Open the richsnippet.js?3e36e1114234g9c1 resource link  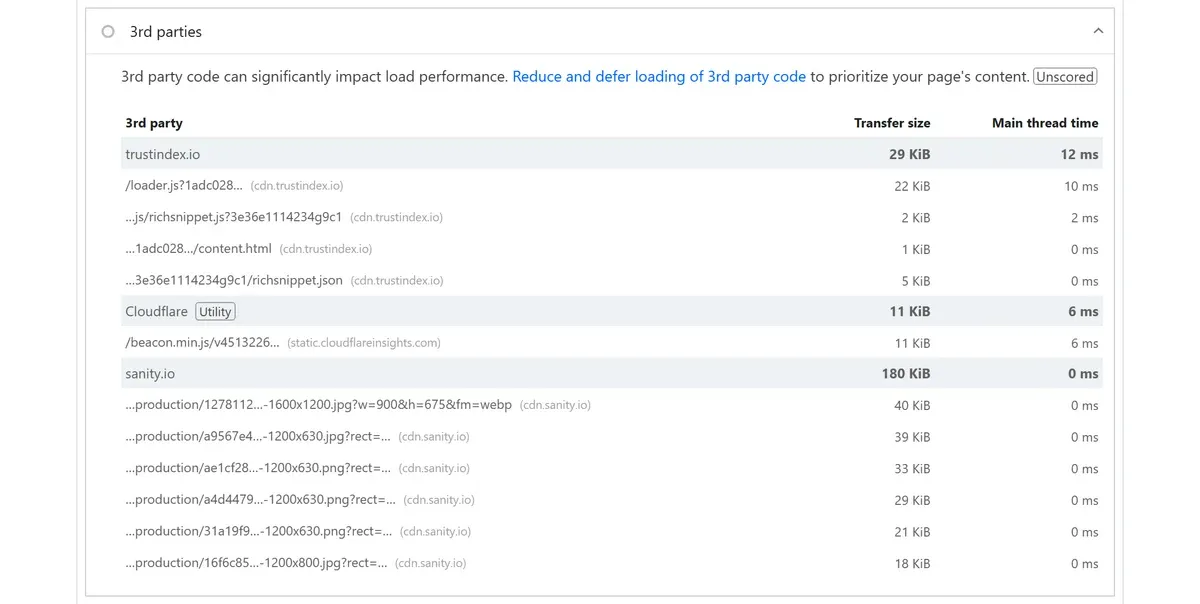click(233, 217)
